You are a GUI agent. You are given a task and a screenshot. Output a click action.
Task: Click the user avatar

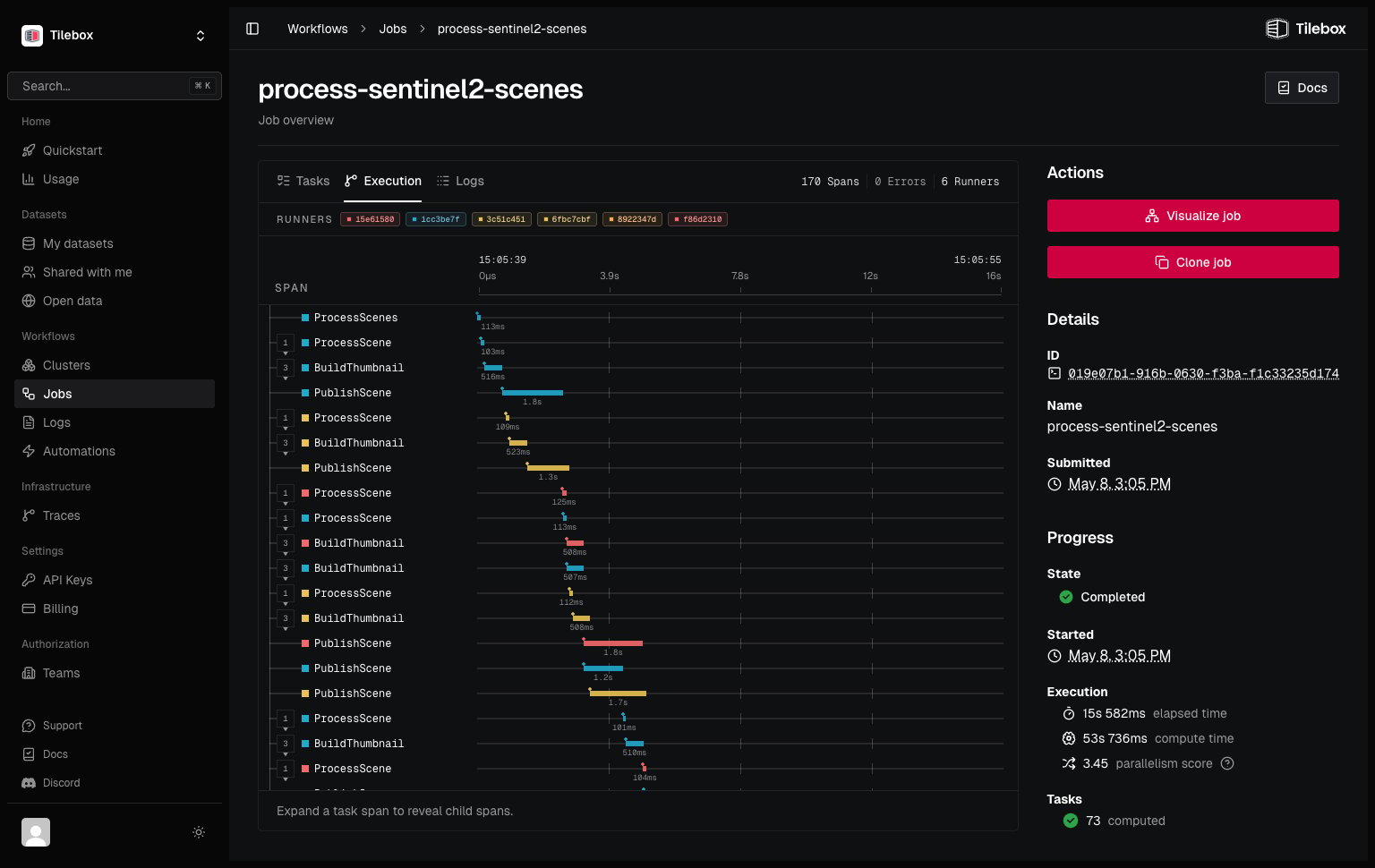36,832
